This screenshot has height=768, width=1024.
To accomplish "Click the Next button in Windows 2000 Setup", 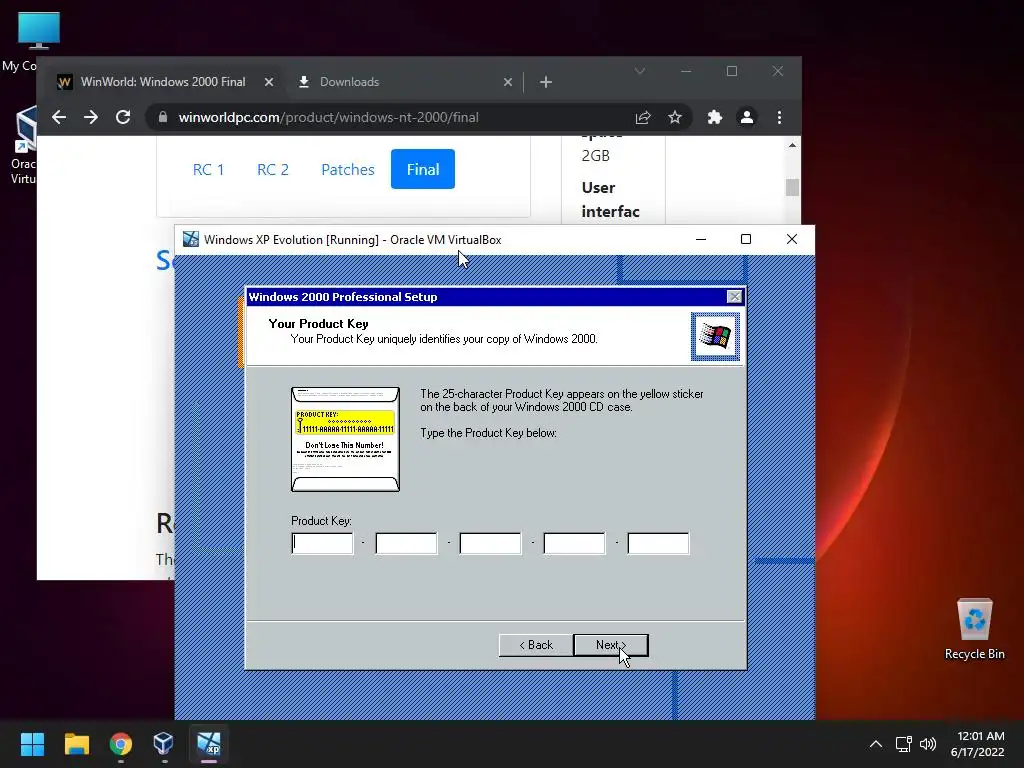I will coord(611,645).
